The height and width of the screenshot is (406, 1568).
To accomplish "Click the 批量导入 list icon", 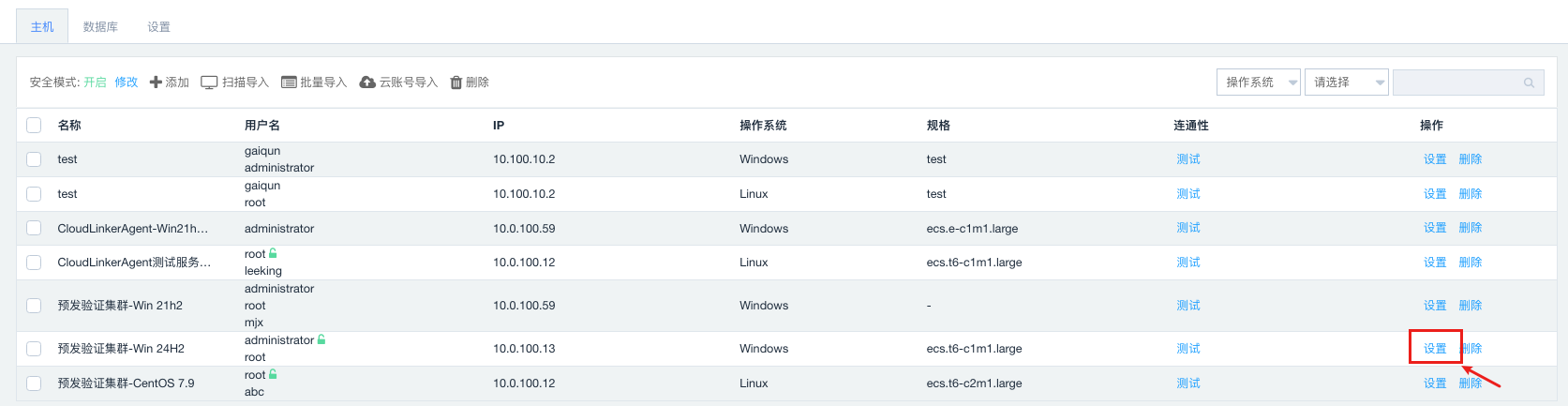I will point(289,83).
